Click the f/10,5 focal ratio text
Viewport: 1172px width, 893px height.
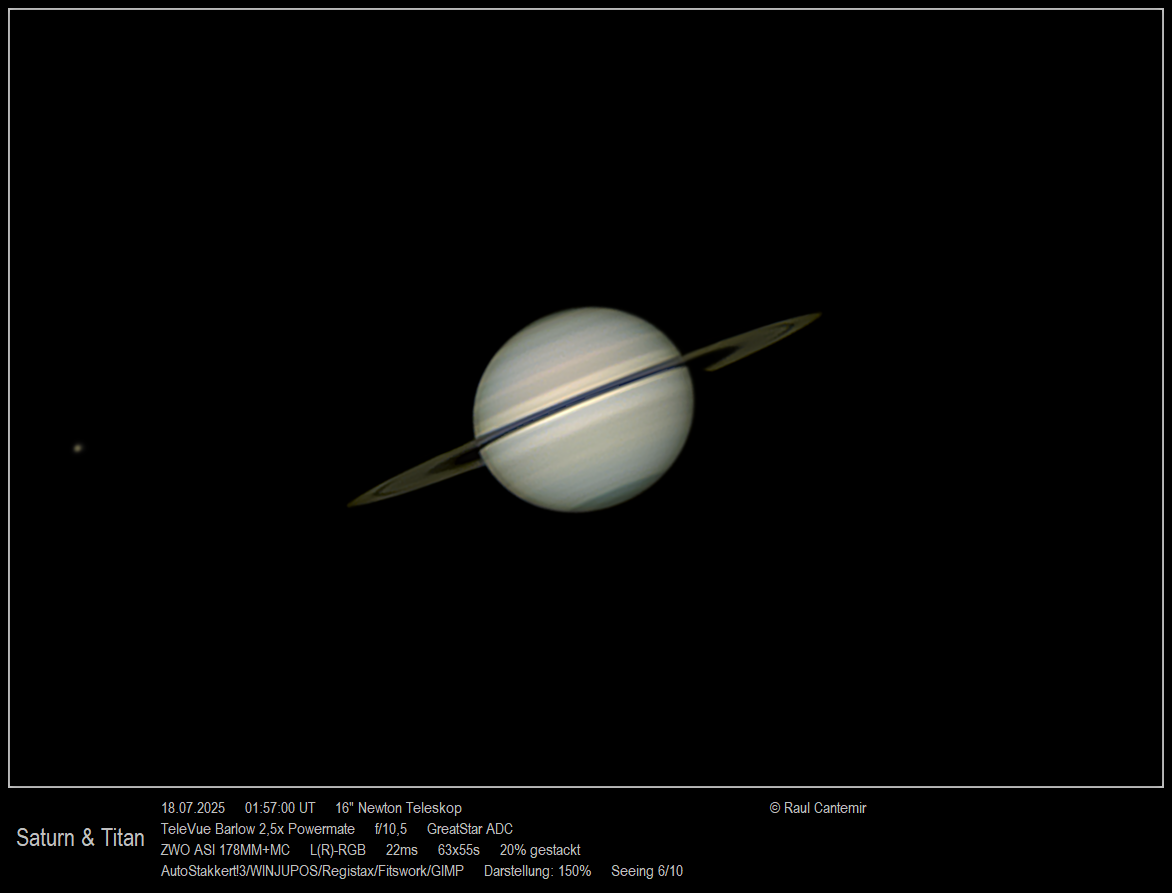point(391,829)
